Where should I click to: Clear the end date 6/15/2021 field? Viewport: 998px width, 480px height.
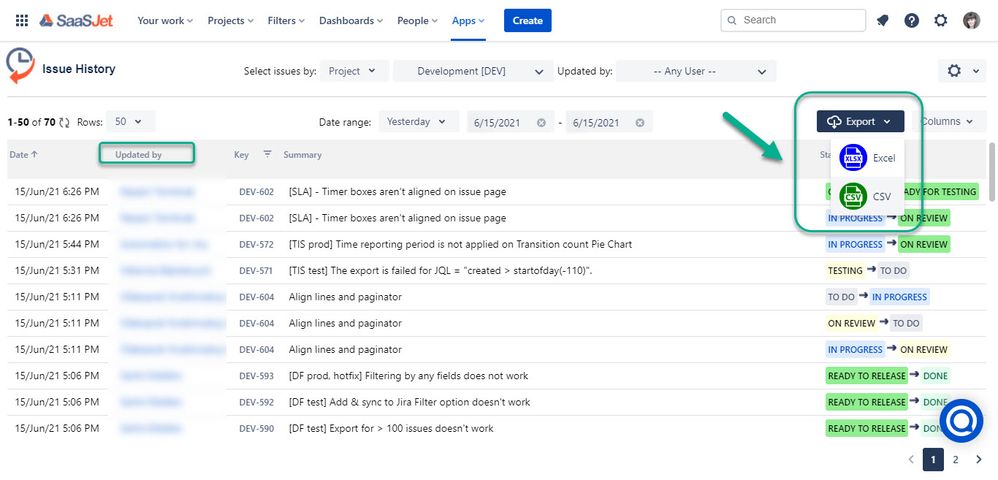point(640,122)
